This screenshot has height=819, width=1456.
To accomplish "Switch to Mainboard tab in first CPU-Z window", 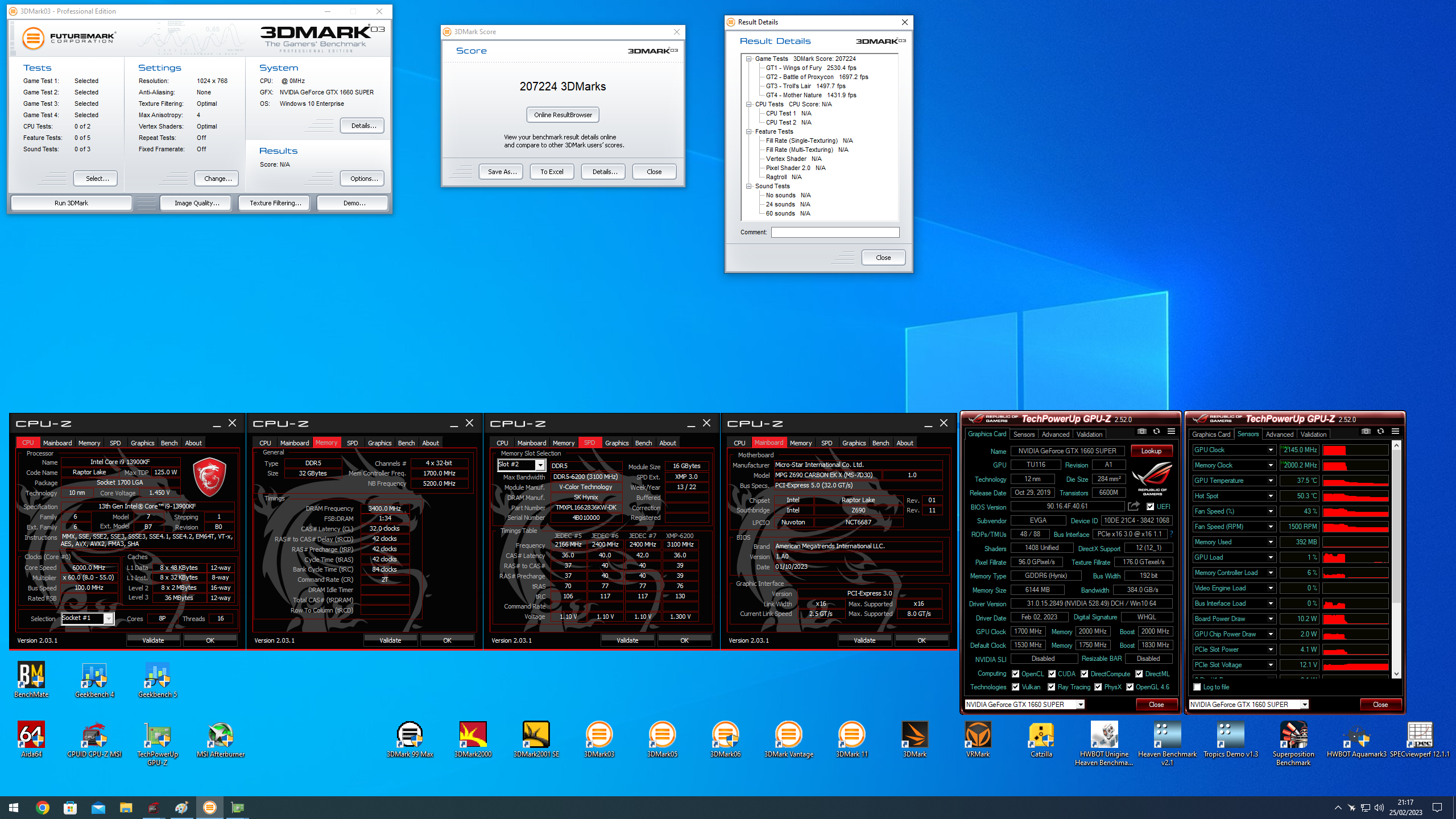I will coord(57,443).
